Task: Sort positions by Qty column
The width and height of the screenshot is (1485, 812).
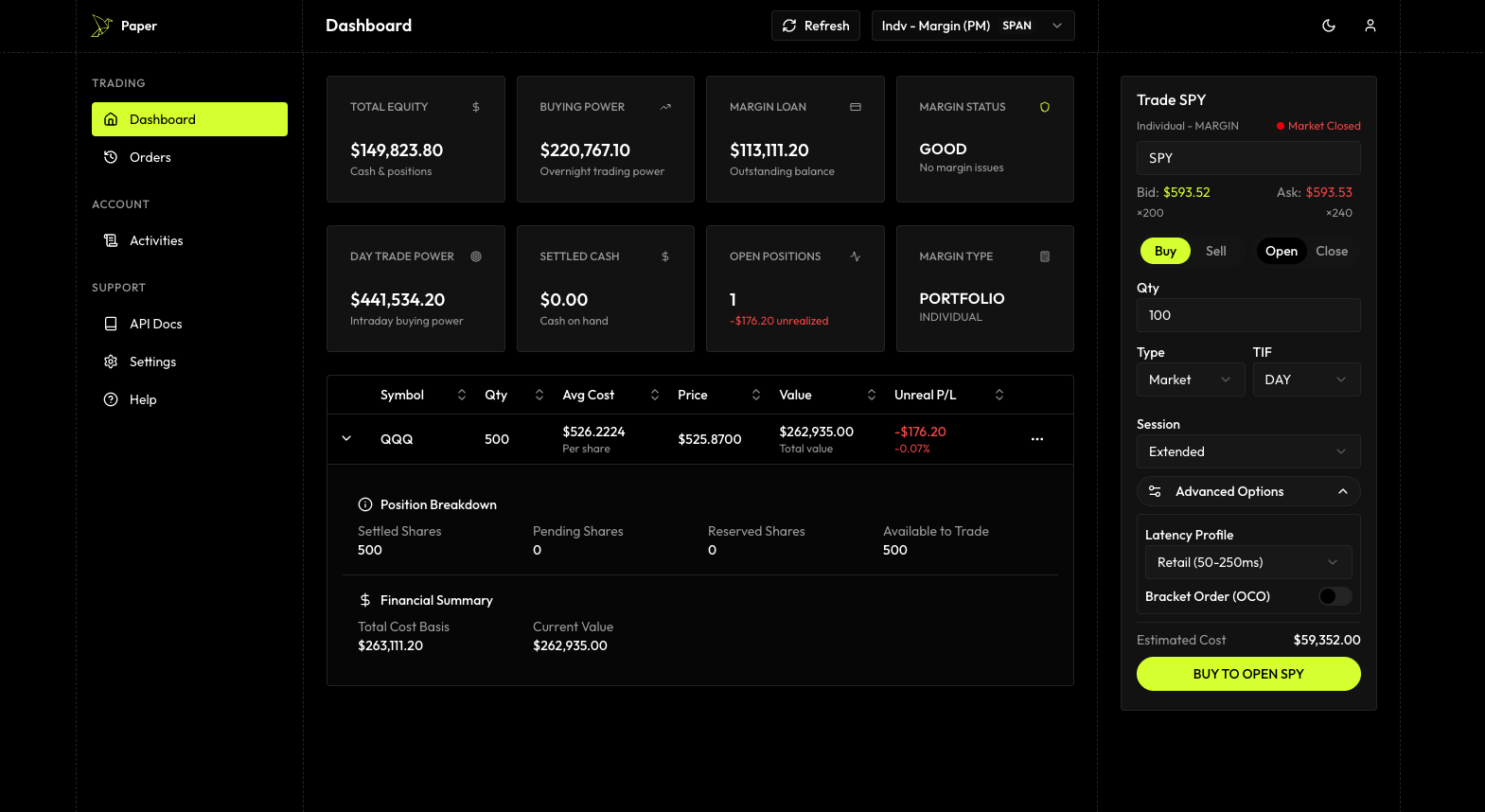Action: coord(539,395)
